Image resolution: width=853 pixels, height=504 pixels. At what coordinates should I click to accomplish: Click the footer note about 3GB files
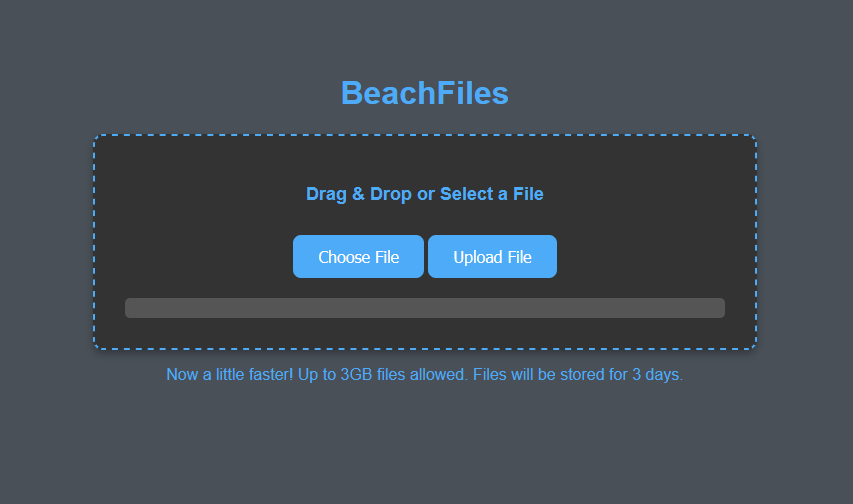click(425, 375)
